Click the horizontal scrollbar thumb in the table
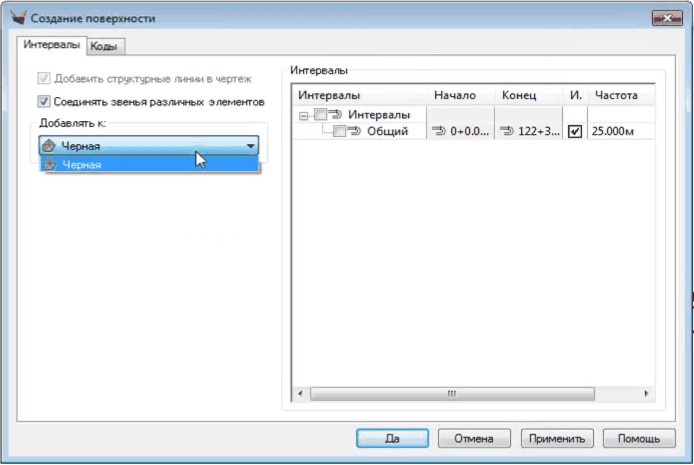This screenshot has height=465, width=694. (x=451, y=394)
